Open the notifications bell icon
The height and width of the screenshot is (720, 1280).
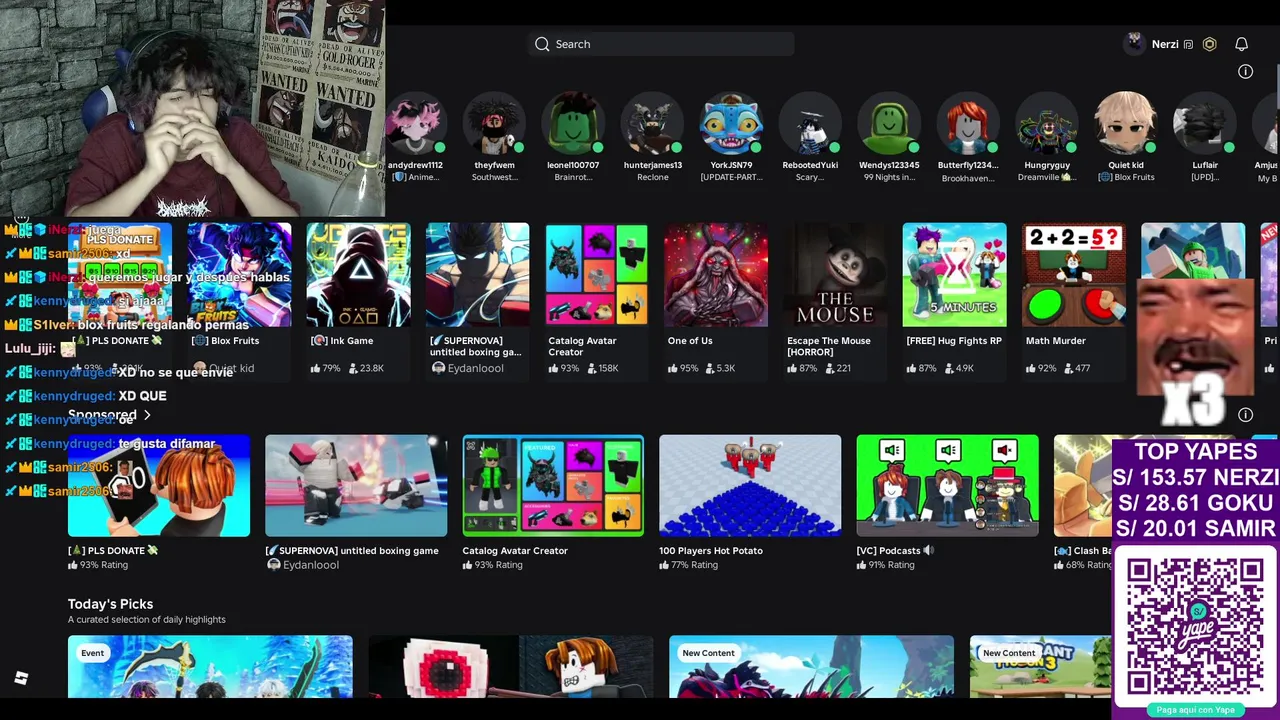[1241, 44]
